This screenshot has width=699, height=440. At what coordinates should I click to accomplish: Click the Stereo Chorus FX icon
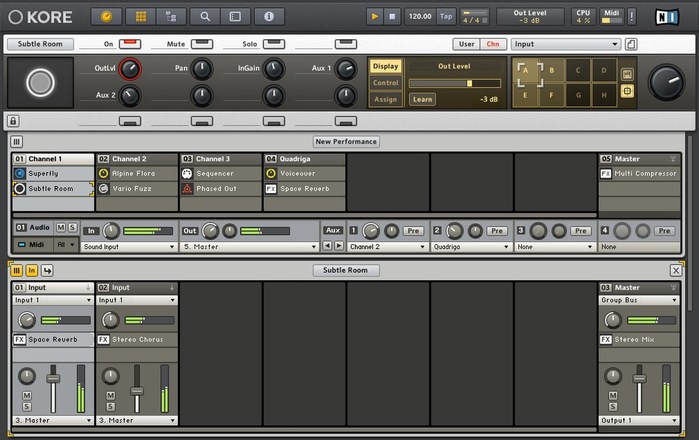[x=103, y=339]
